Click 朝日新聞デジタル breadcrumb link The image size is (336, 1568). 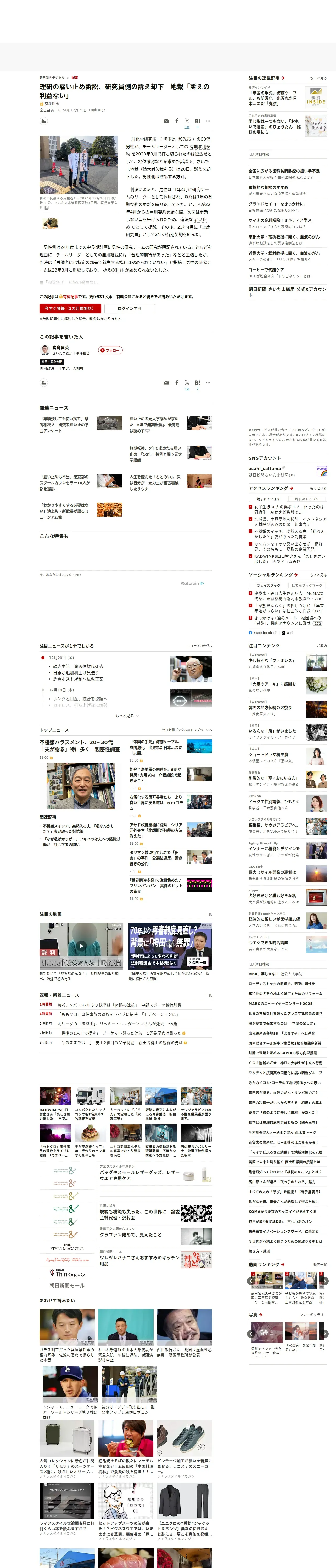click(52, 78)
